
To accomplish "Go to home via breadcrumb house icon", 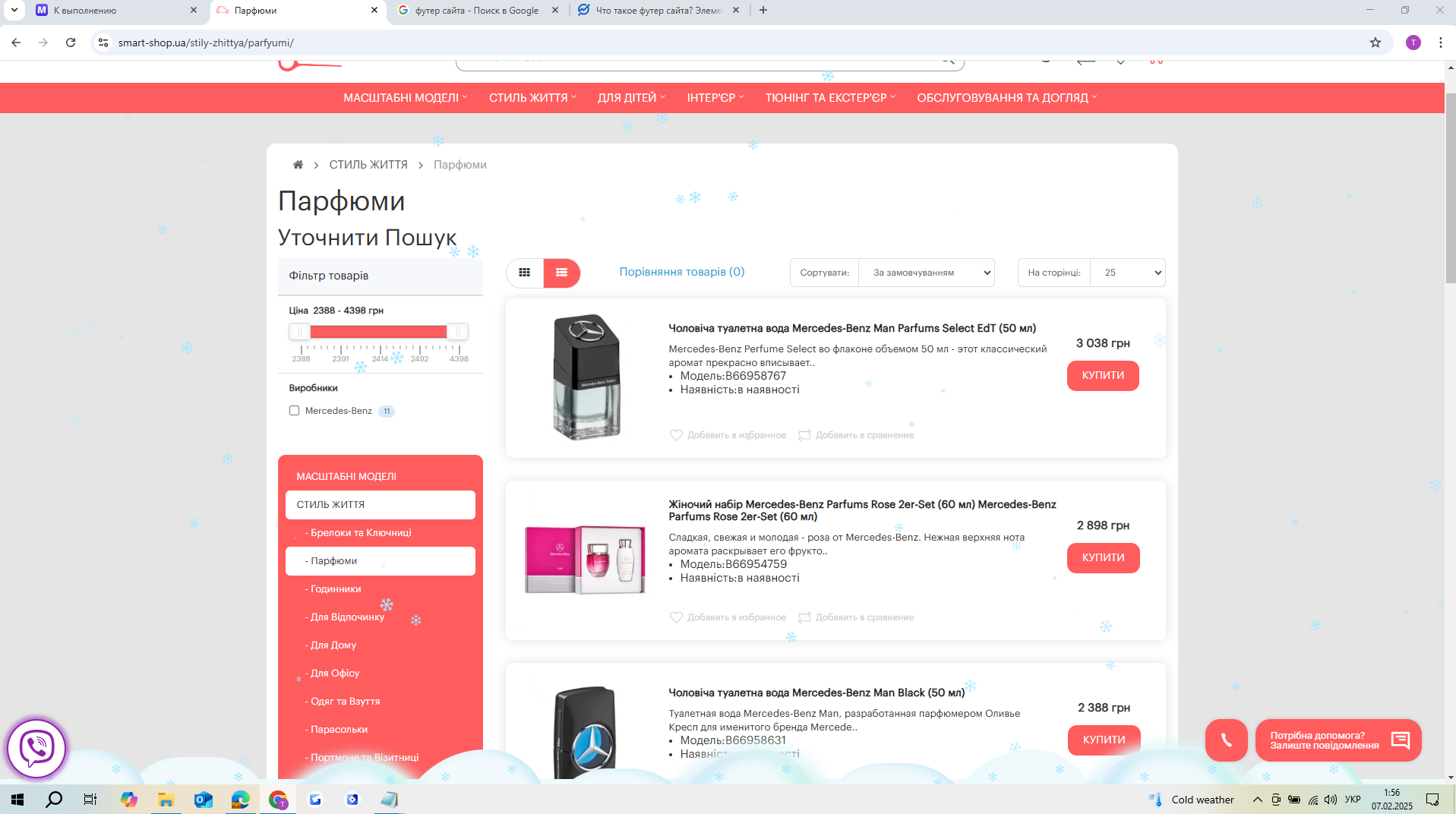I will pyautogui.click(x=298, y=165).
